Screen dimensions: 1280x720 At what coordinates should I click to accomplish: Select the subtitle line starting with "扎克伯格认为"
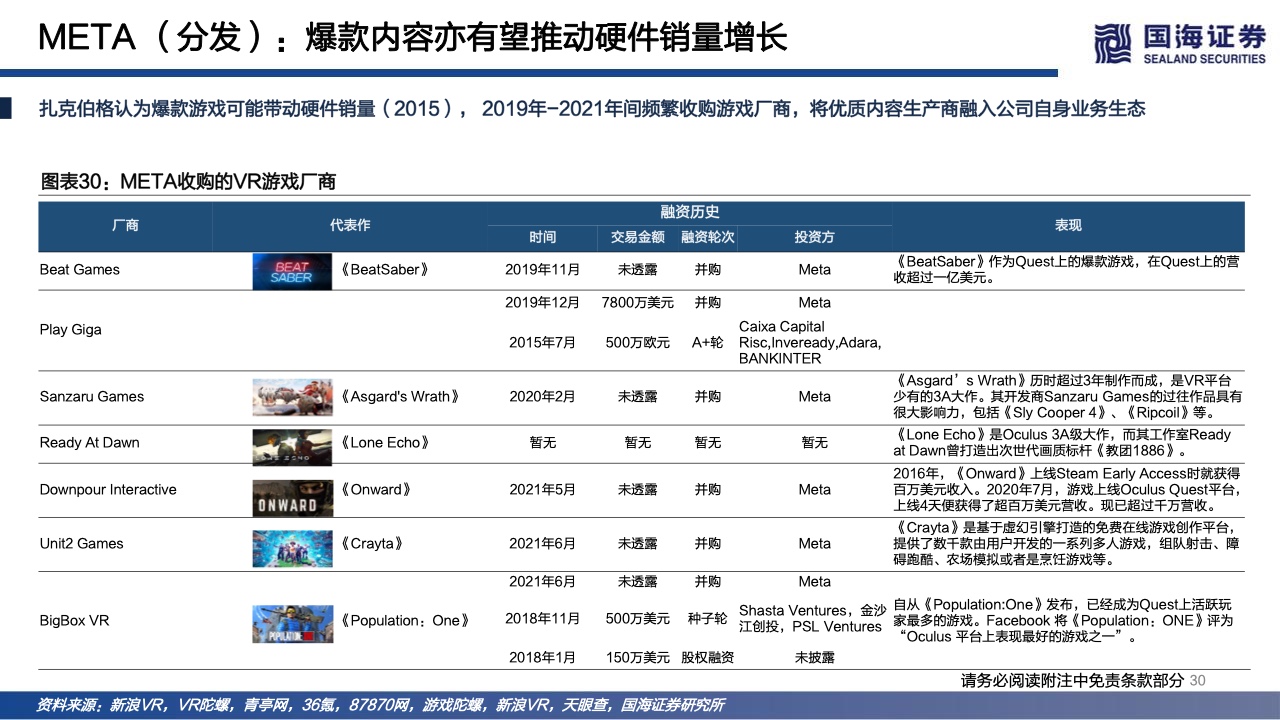(x=592, y=109)
